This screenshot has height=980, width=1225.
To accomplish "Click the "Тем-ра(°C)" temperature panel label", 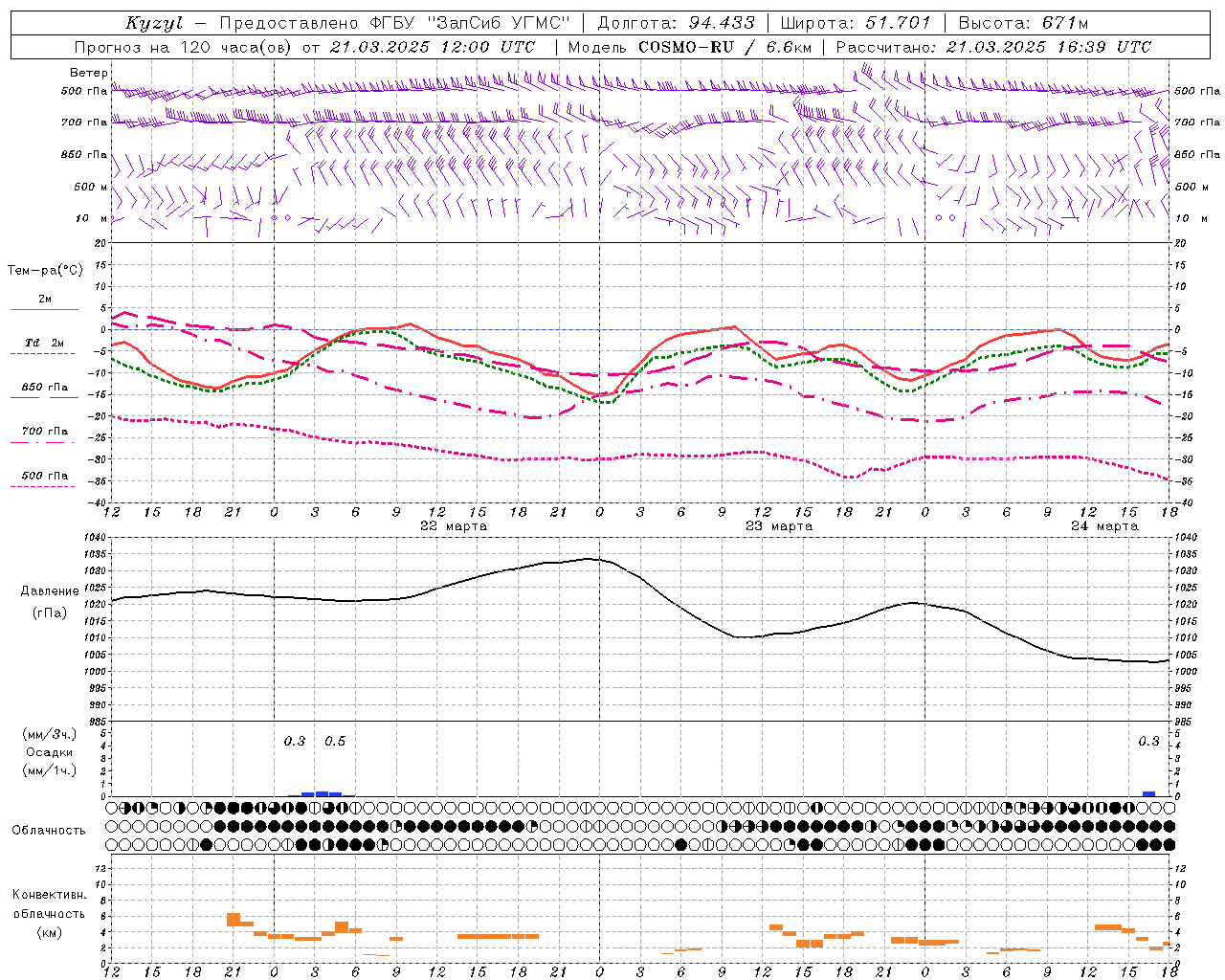I will pos(45,271).
